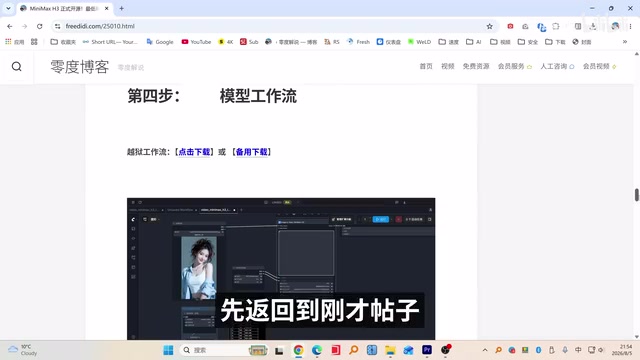Open the workflow screenshot image
This screenshot has height=360, width=640.
(x=281, y=269)
